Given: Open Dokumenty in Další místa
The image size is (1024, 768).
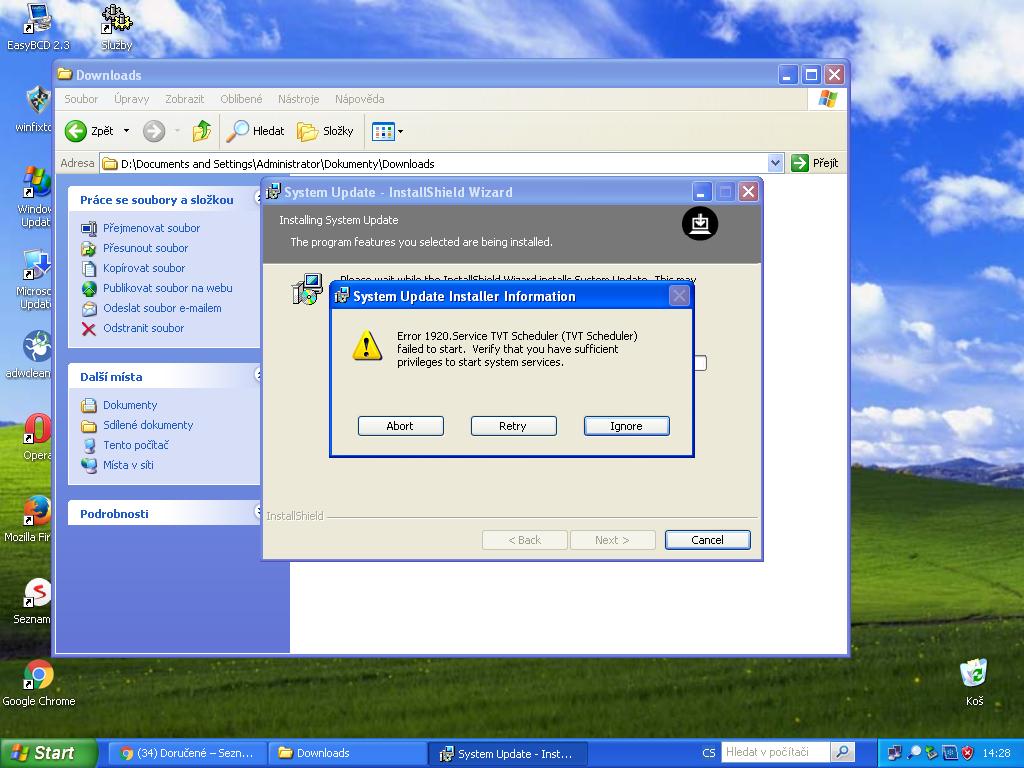Looking at the screenshot, I should (130, 405).
